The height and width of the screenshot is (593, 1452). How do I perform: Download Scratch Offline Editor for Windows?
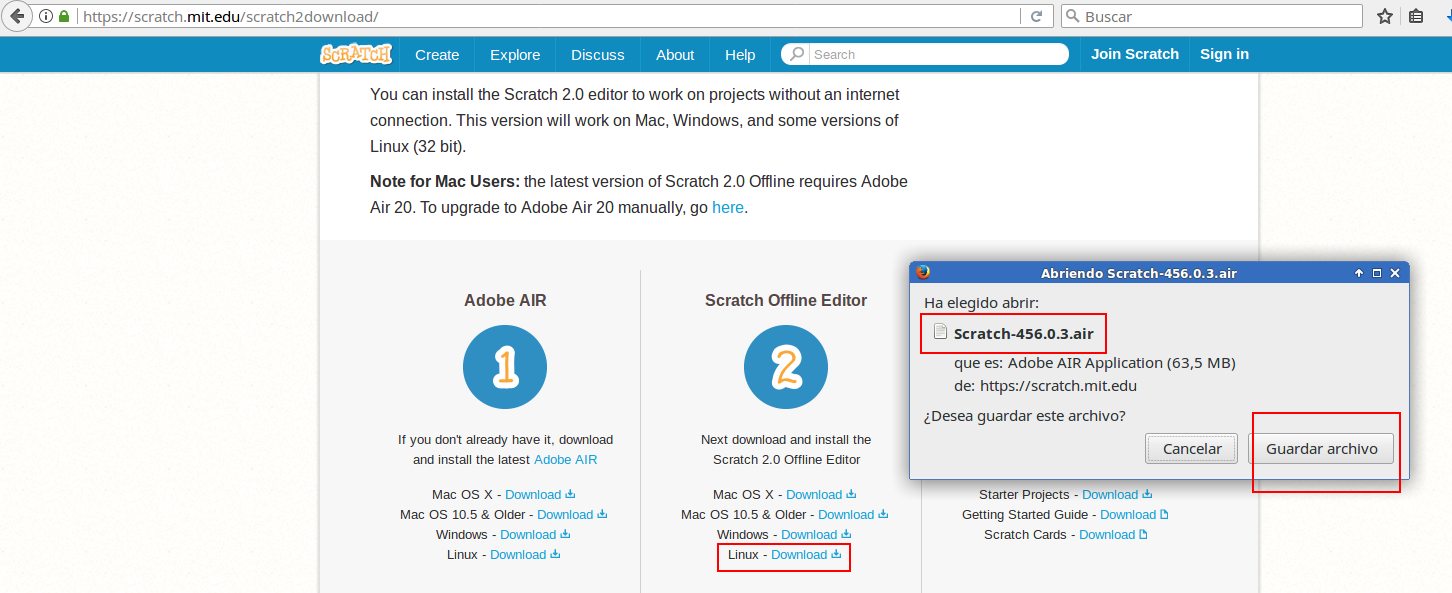coord(816,534)
